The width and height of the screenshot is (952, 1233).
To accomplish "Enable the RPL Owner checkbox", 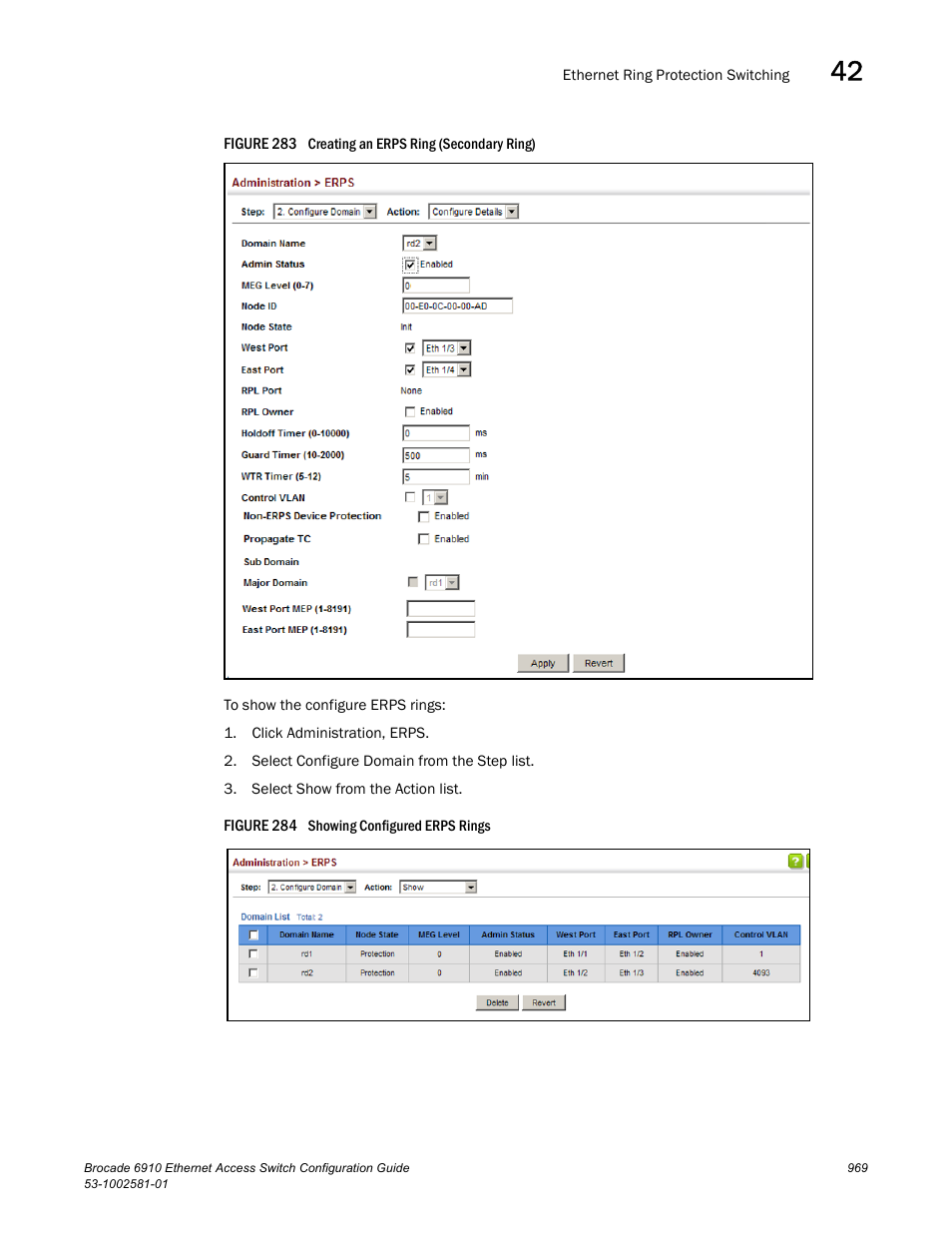I will click(x=409, y=411).
